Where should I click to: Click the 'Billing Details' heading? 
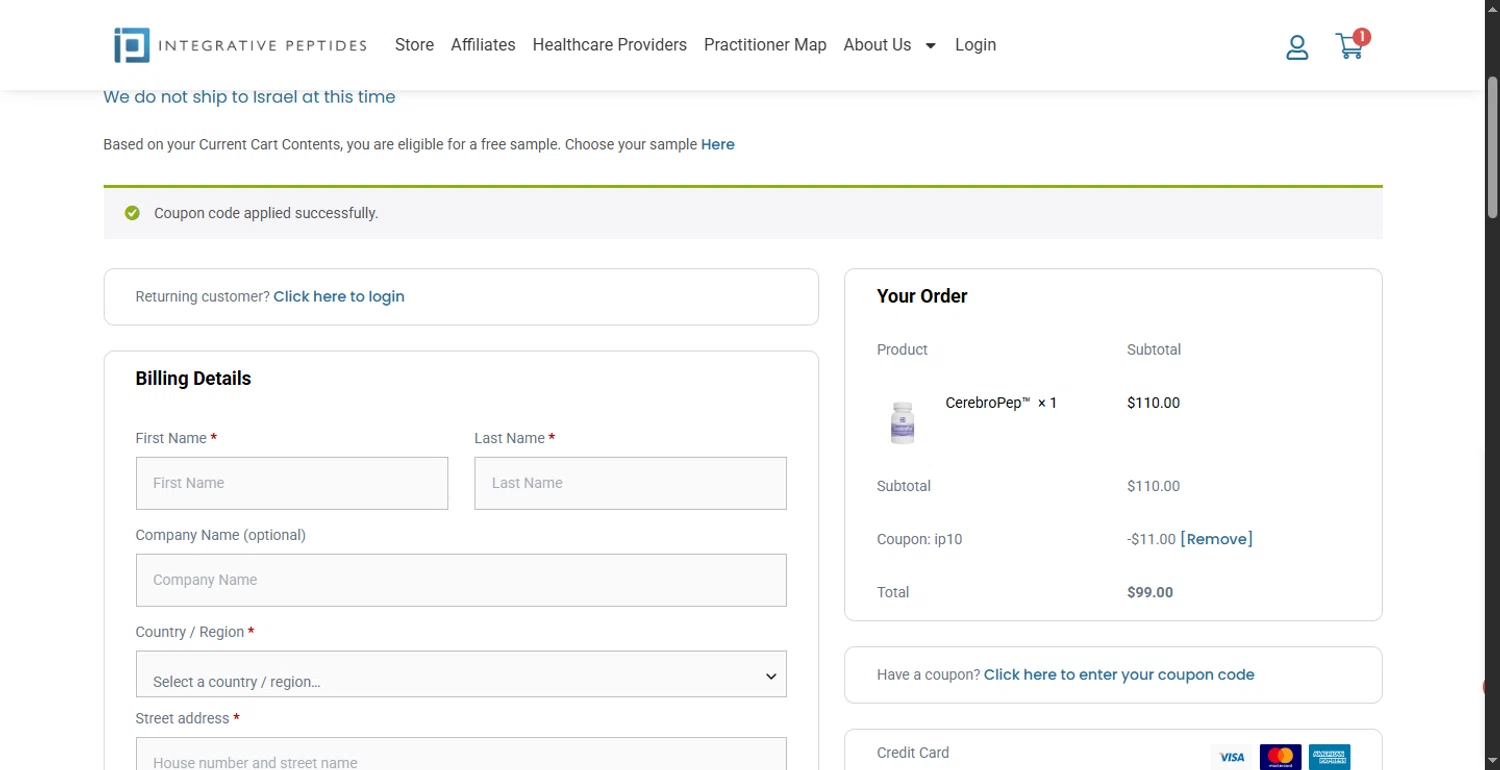(193, 379)
